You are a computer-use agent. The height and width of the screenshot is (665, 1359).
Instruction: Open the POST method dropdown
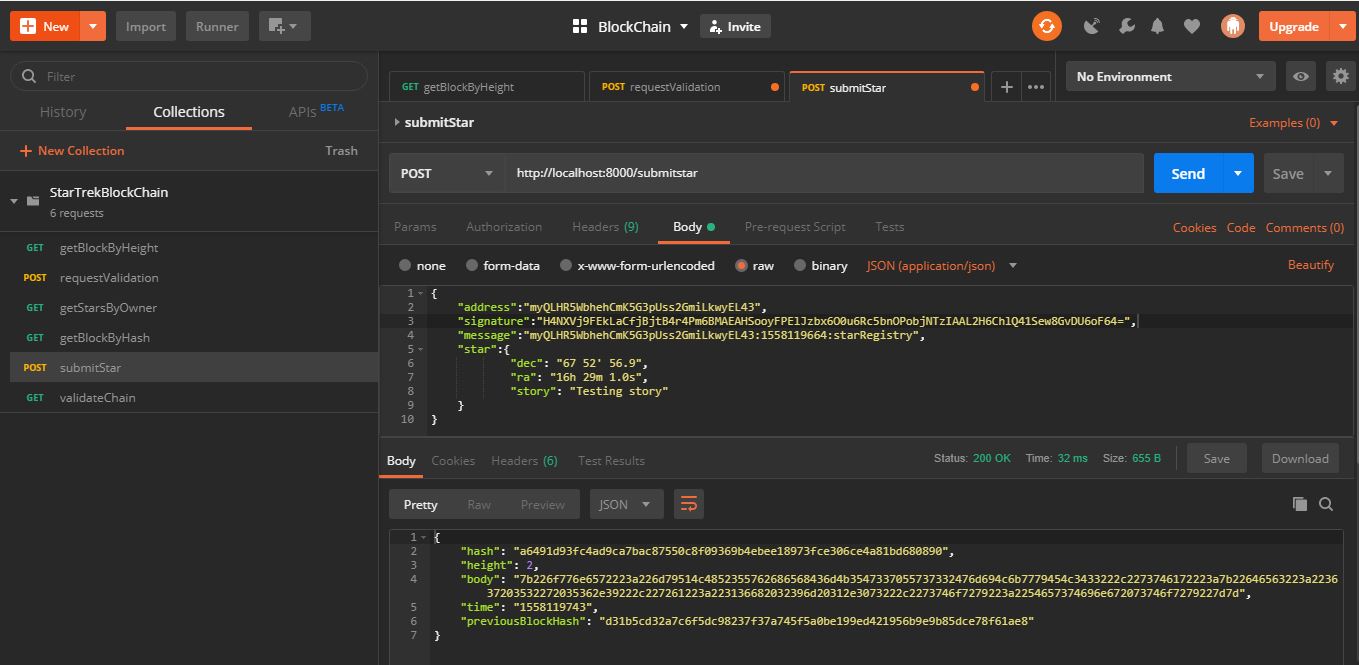click(447, 173)
